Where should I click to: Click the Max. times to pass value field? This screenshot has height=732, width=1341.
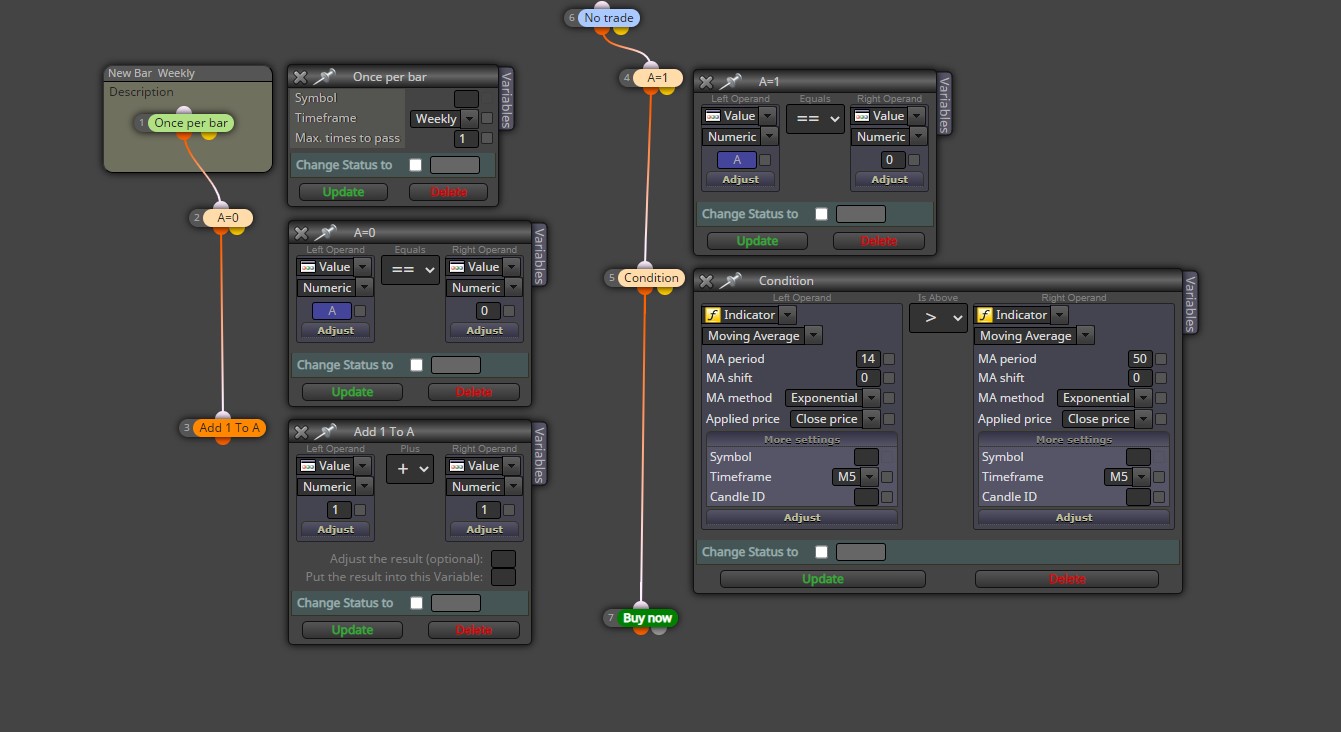[466, 139]
